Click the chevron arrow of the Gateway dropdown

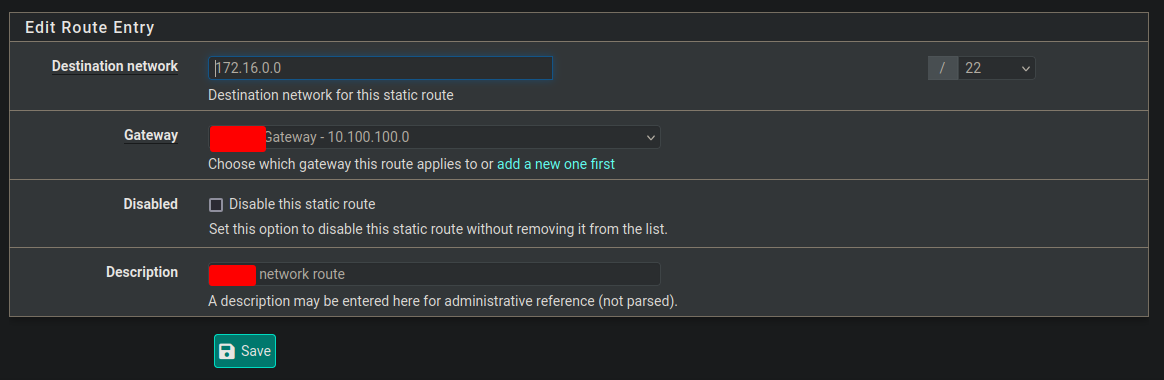click(x=650, y=138)
